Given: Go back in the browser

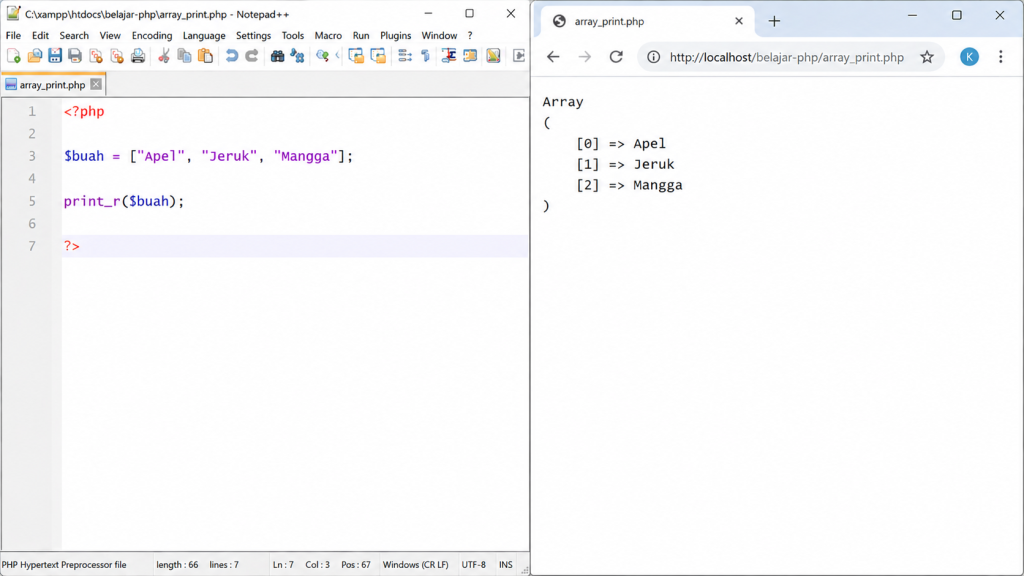Looking at the screenshot, I should 553,57.
